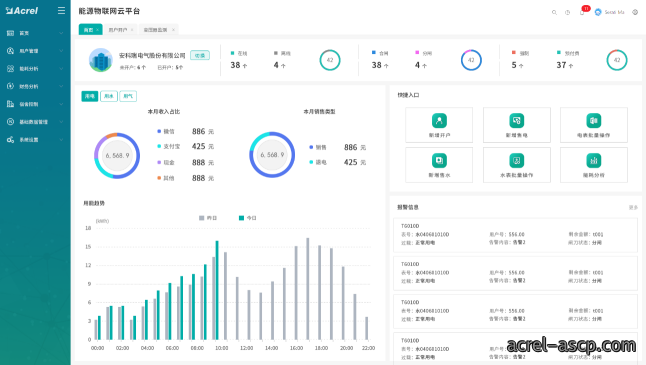The width and height of the screenshot is (646, 365).
Task: Select the 用电 electricity toggle button
Action: coord(89,96)
